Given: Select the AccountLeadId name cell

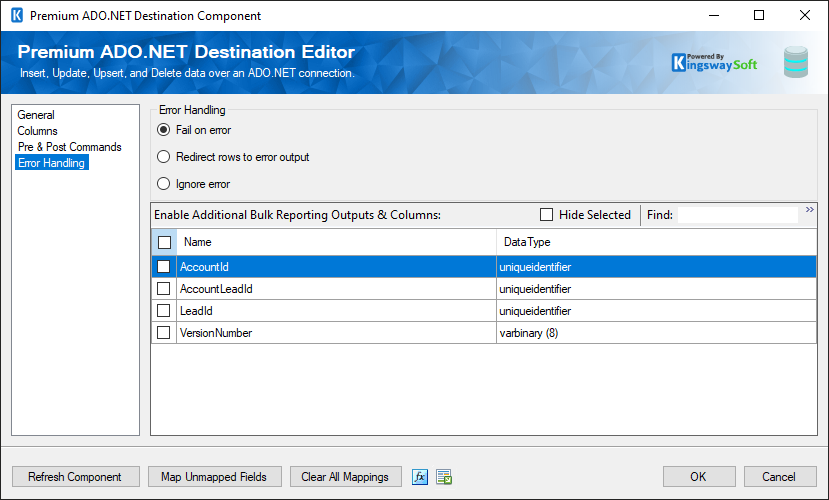Looking at the screenshot, I should (x=336, y=289).
